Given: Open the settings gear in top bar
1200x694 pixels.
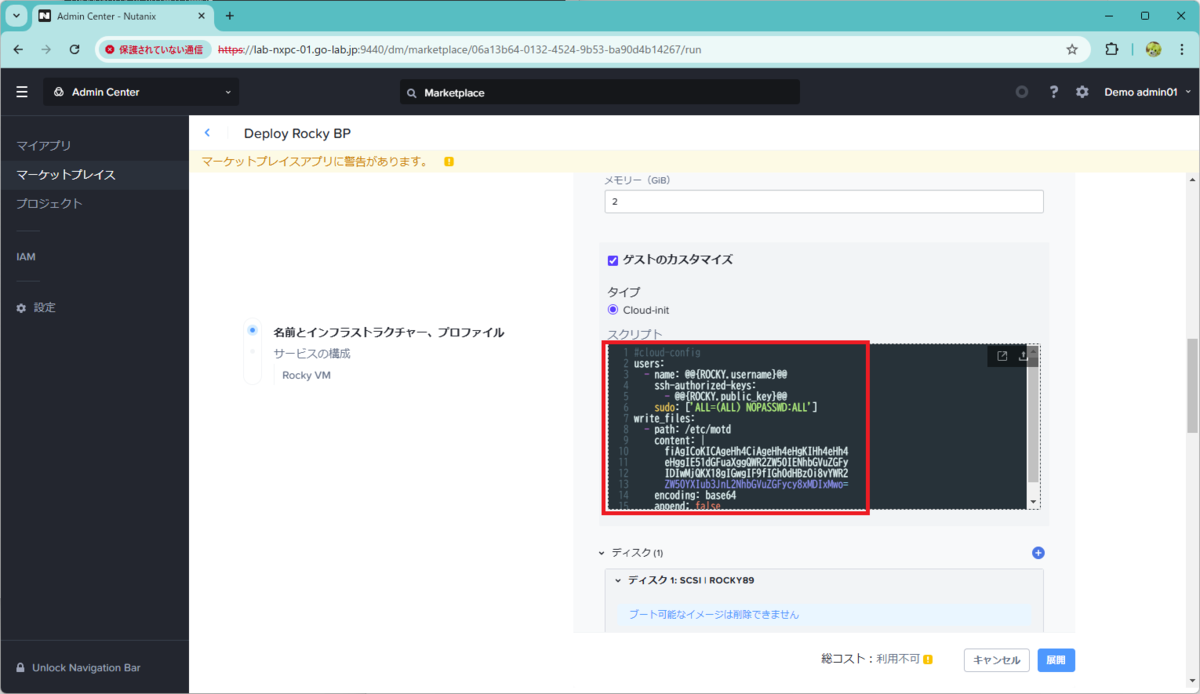Looking at the screenshot, I should (x=1082, y=92).
